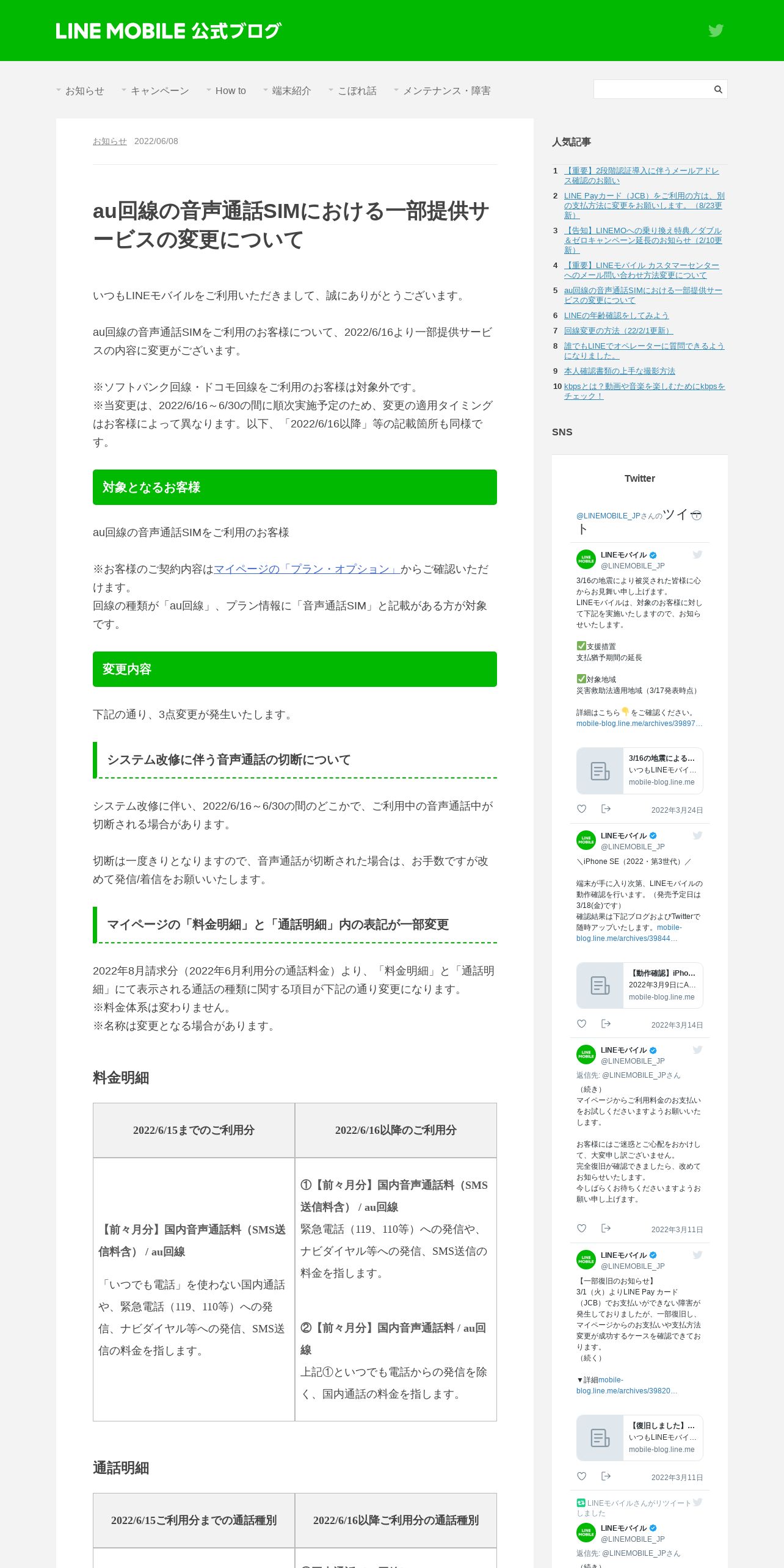Click the 2022/6/16以降のご利用分 table header

coord(396,1130)
